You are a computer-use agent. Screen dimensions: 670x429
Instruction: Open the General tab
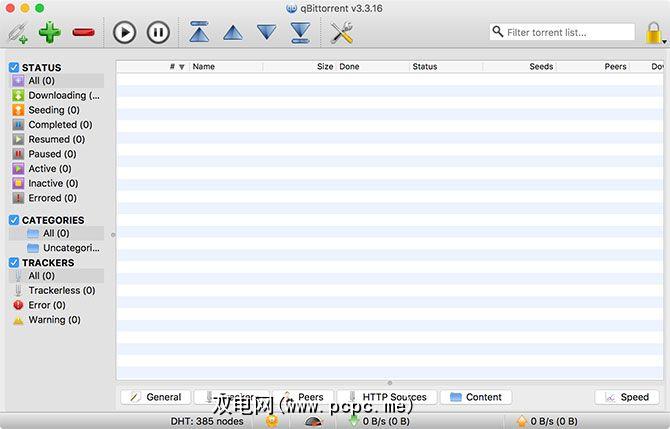pos(156,397)
